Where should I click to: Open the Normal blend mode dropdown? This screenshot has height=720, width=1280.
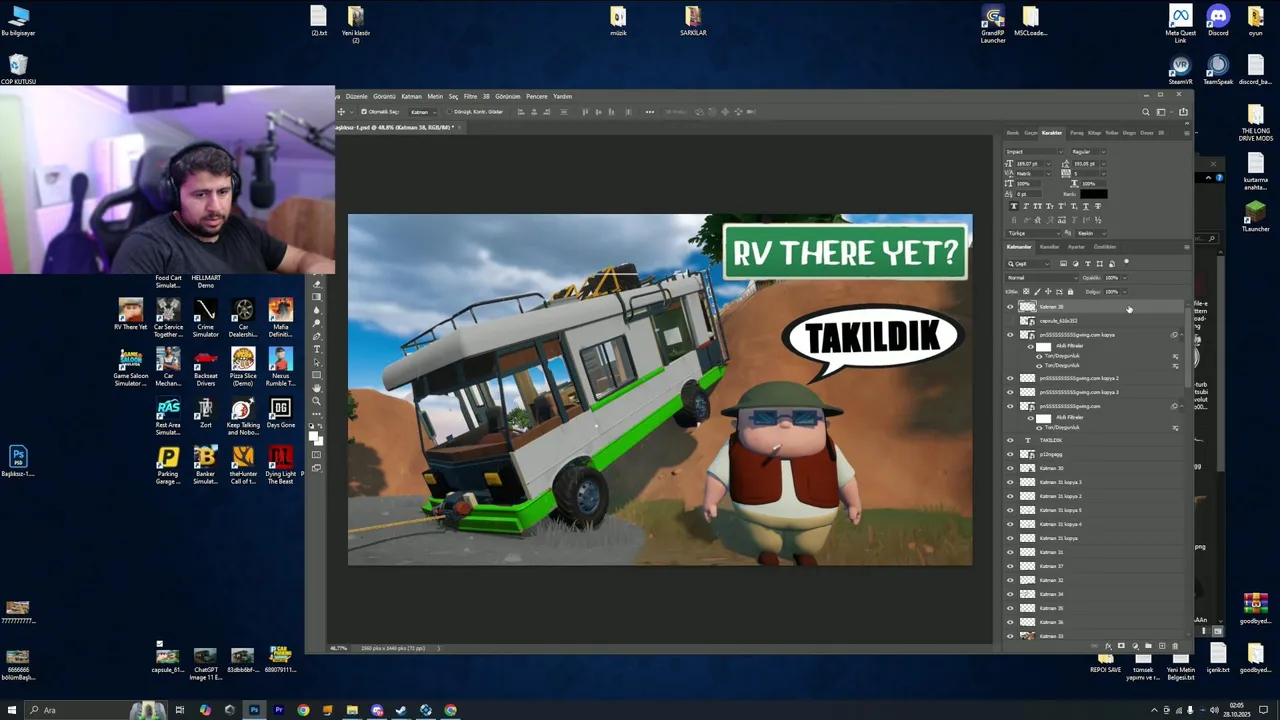(1042, 278)
